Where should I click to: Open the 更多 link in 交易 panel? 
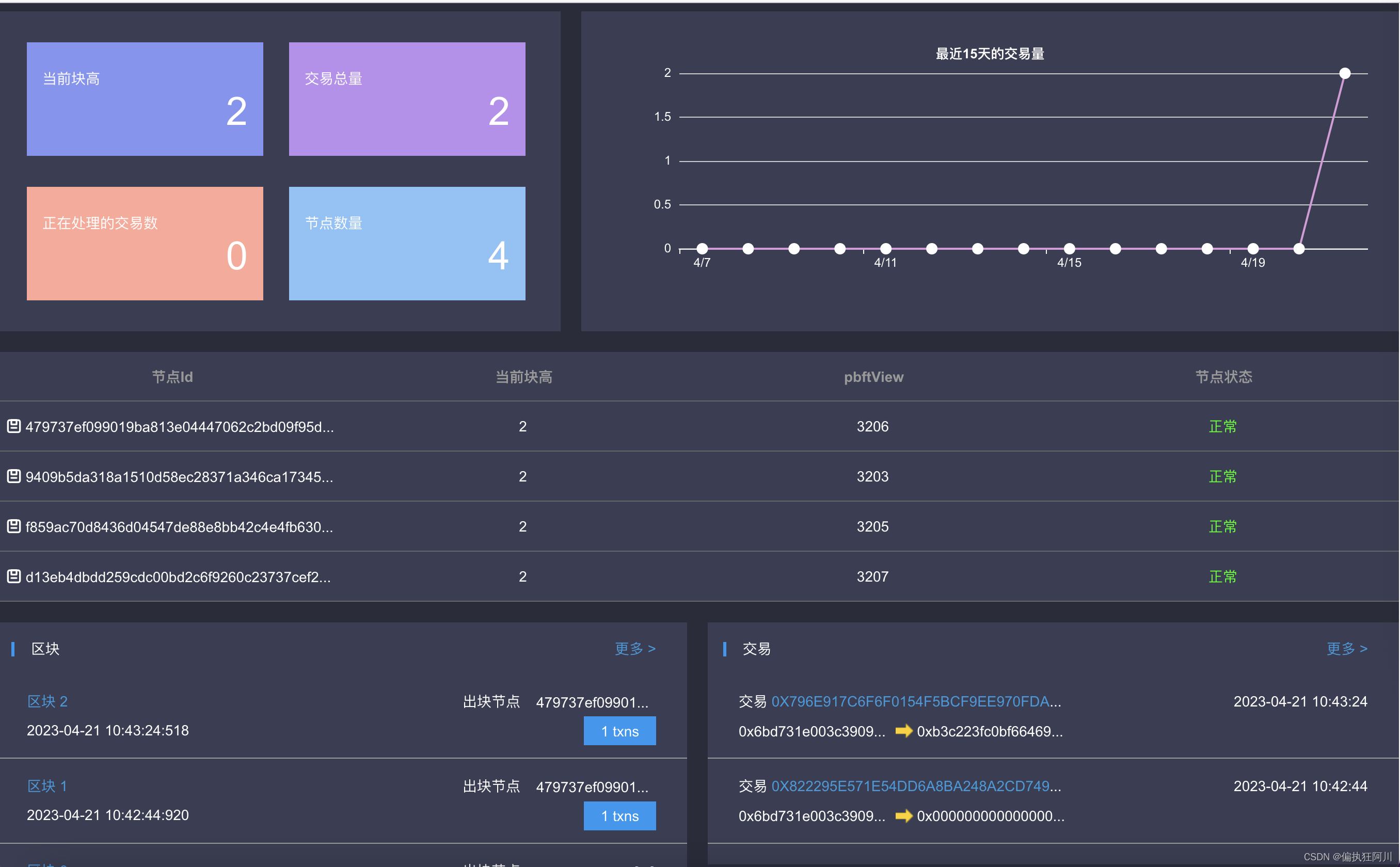1347,649
